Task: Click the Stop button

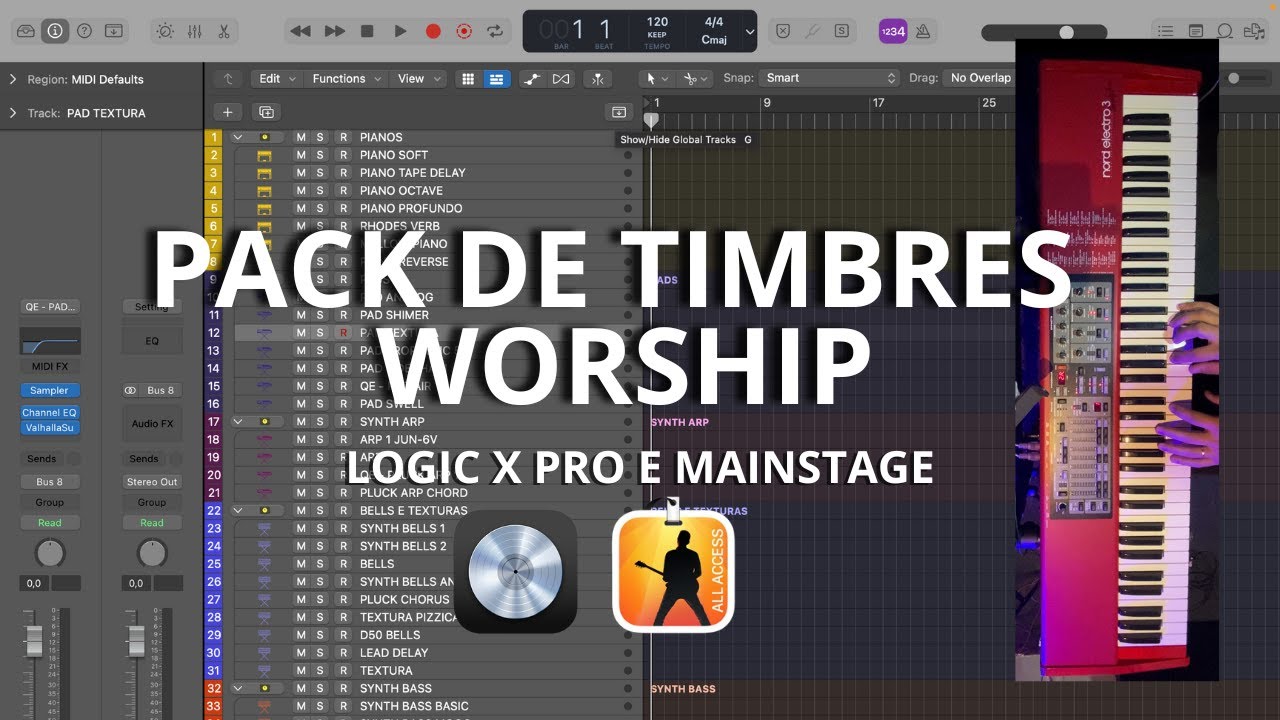Action: 367,31
